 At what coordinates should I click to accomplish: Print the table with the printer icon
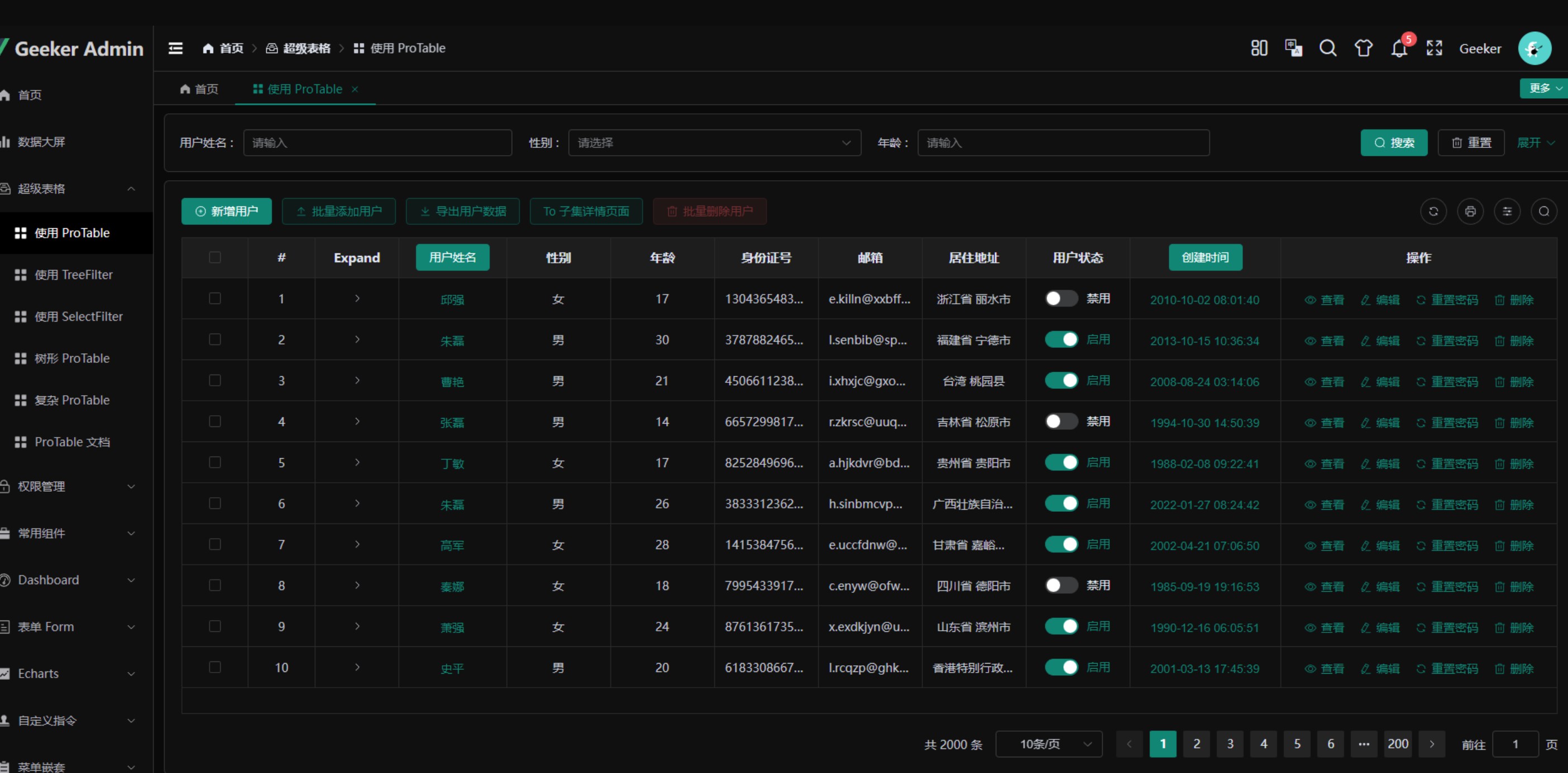coord(1471,211)
